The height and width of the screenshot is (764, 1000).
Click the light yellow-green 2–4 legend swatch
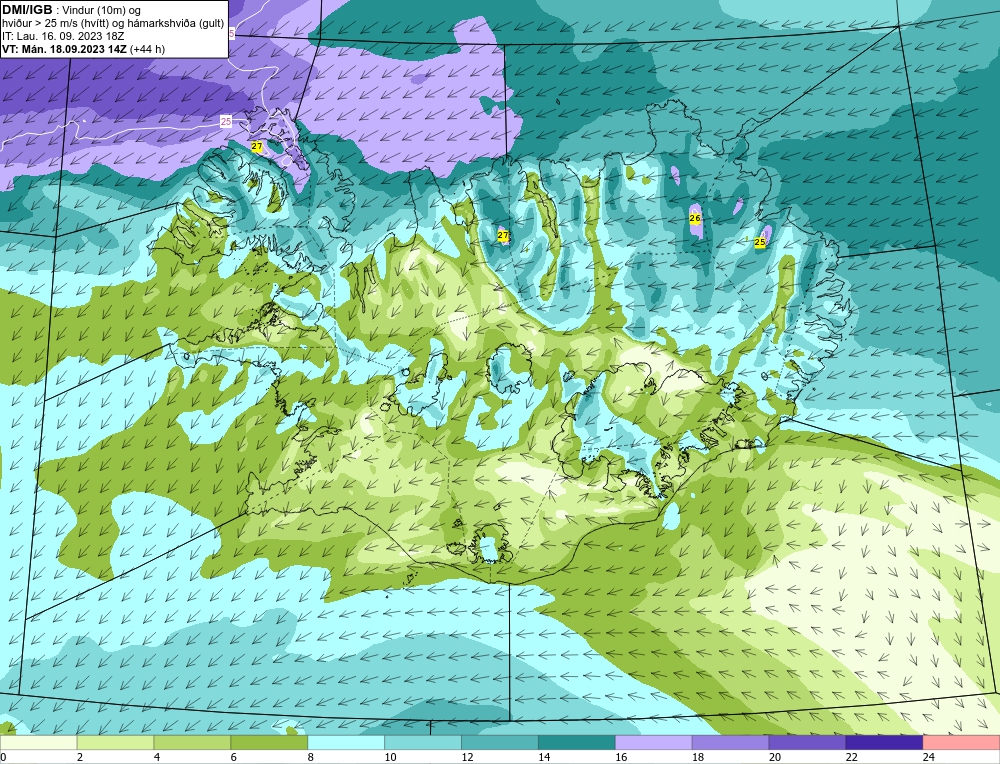(115, 743)
